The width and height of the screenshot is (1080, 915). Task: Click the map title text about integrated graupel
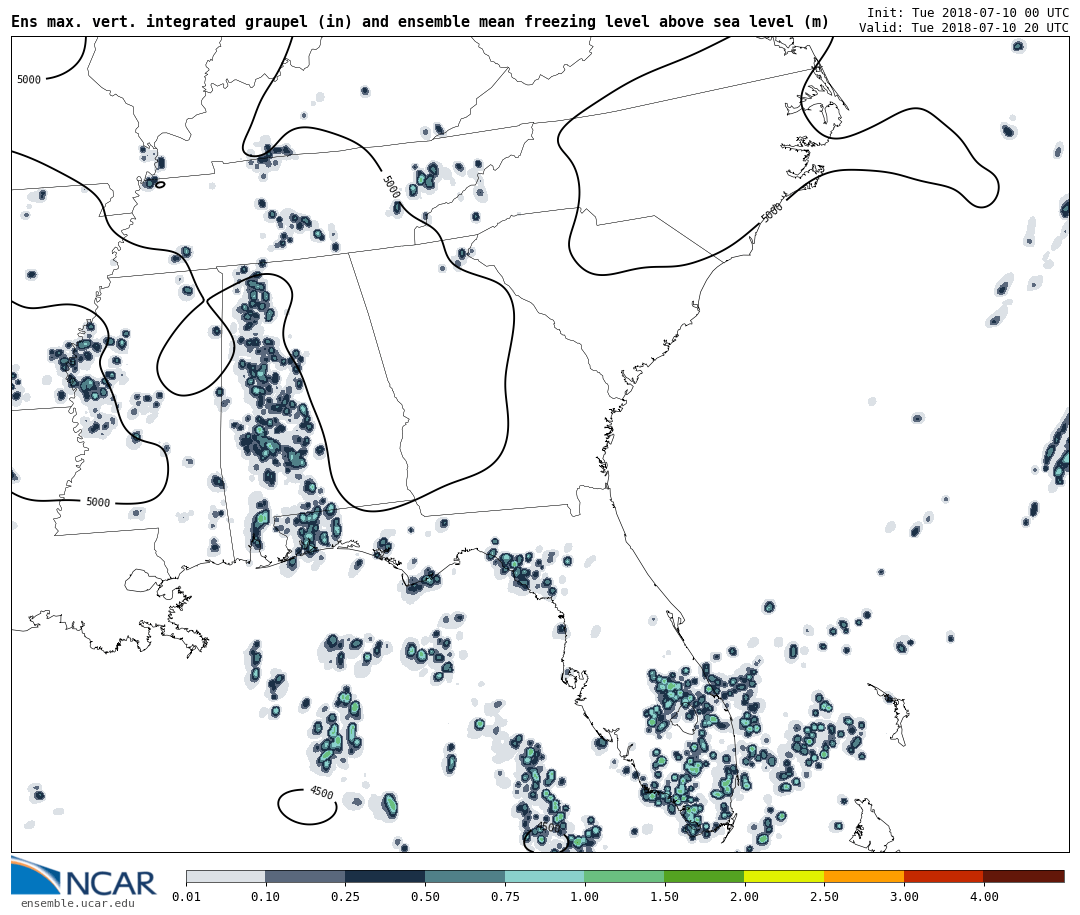[420, 22]
